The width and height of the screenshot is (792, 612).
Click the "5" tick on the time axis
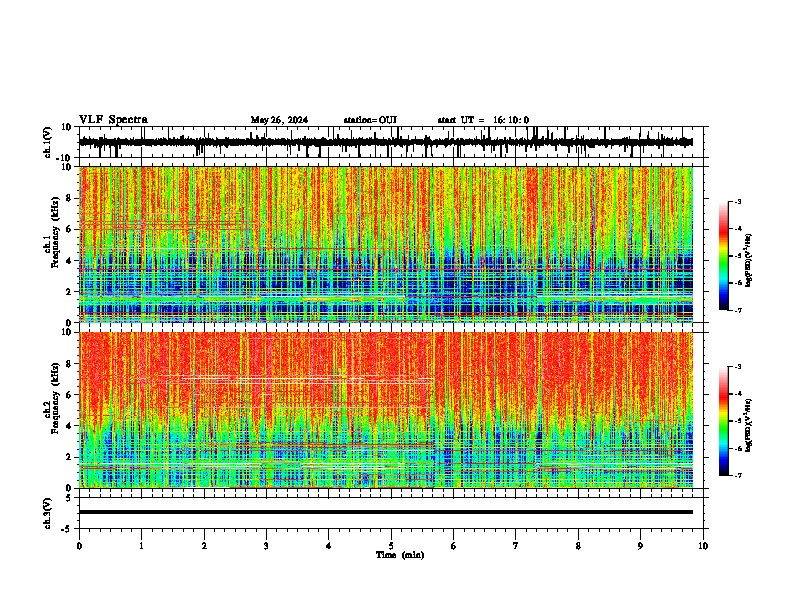(391, 546)
